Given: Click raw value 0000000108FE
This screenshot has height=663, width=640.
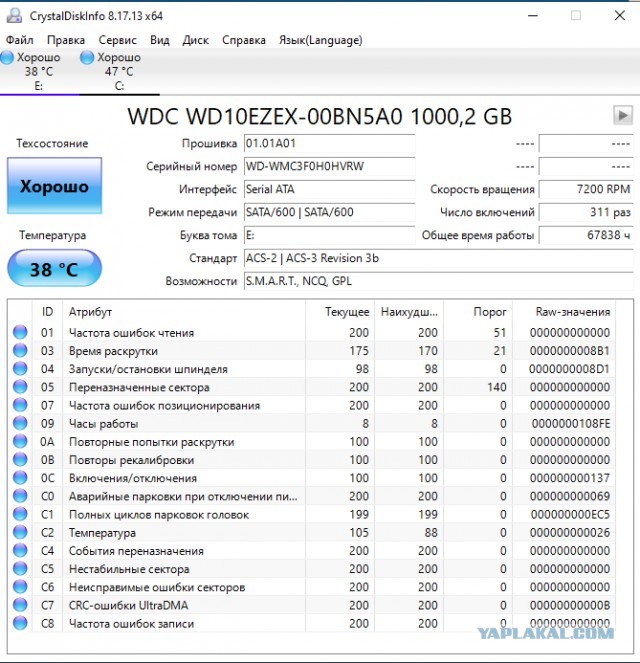Looking at the screenshot, I should (x=571, y=423).
